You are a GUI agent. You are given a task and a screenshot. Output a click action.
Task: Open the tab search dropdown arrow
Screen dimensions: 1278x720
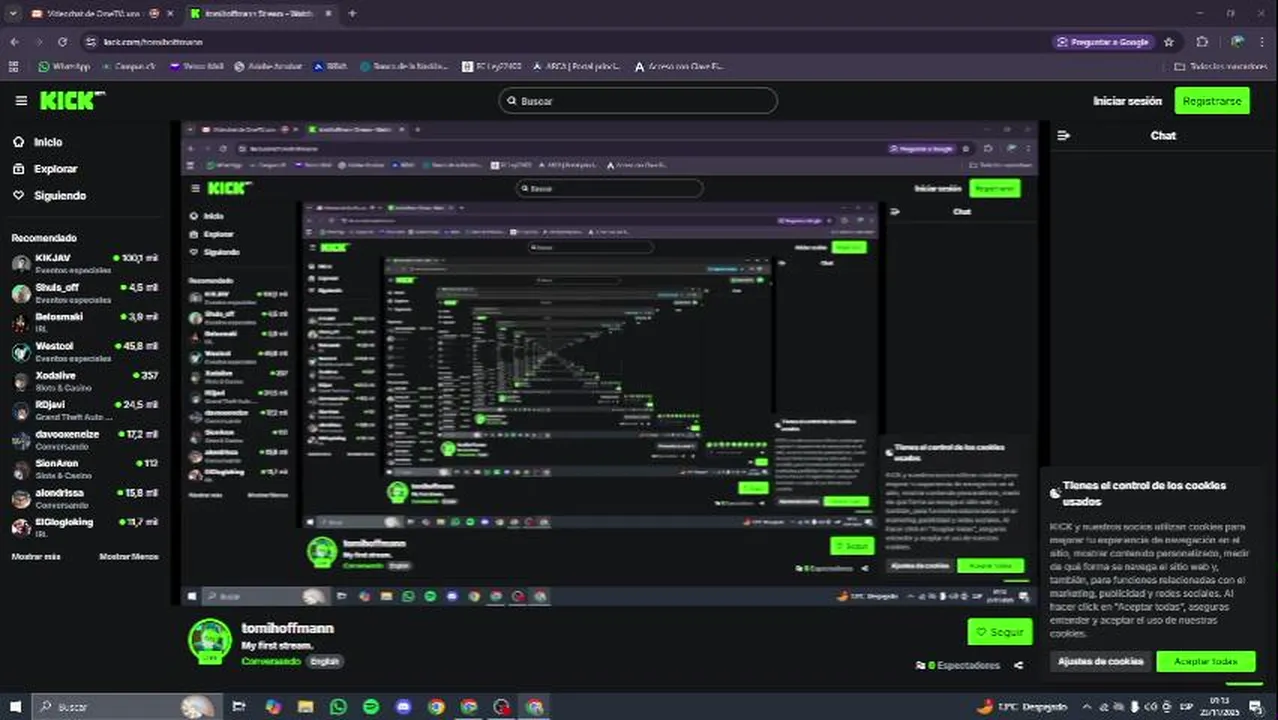point(13,13)
